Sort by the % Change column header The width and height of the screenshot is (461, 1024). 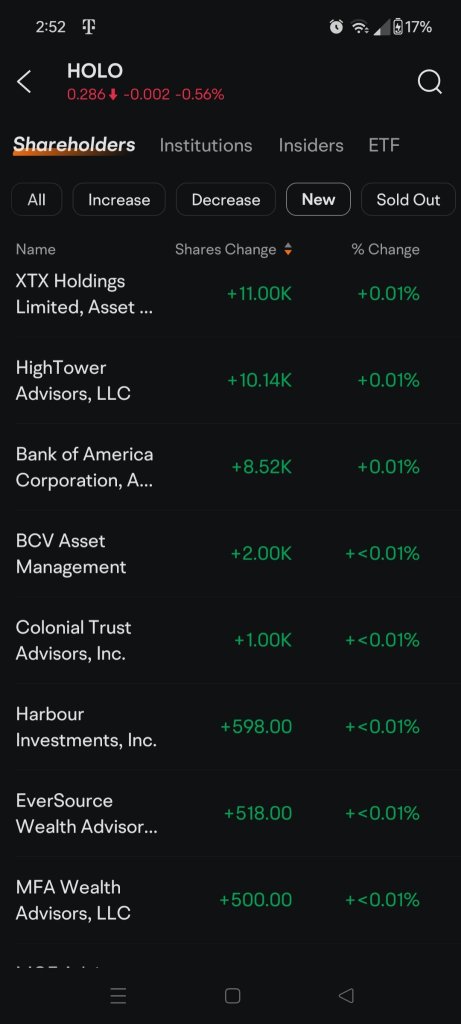tap(385, 249)
